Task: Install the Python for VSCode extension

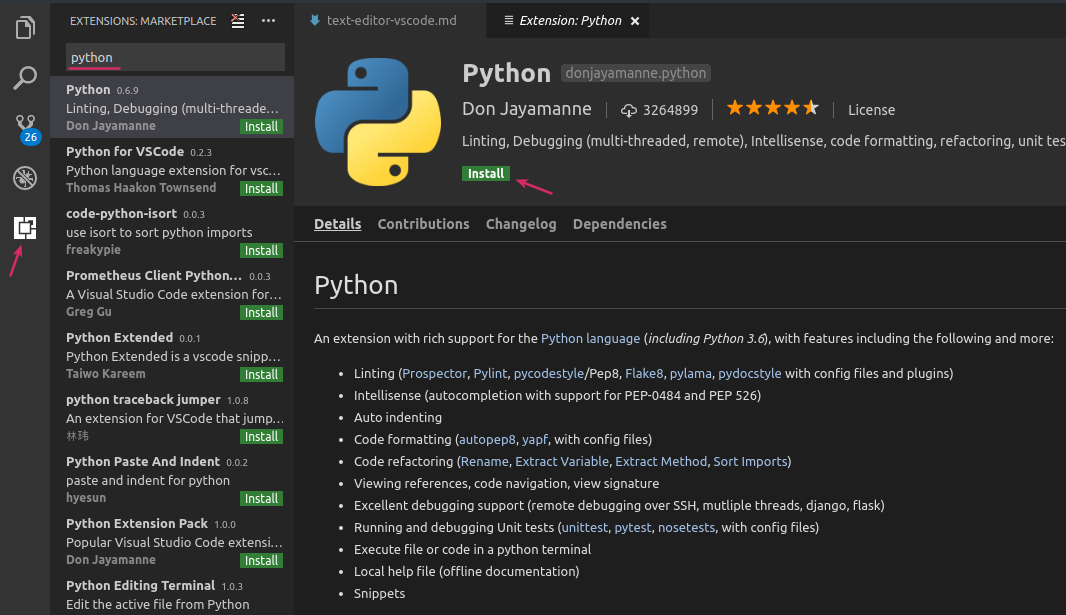Action: pyautogui.click(x=261, y=188)
